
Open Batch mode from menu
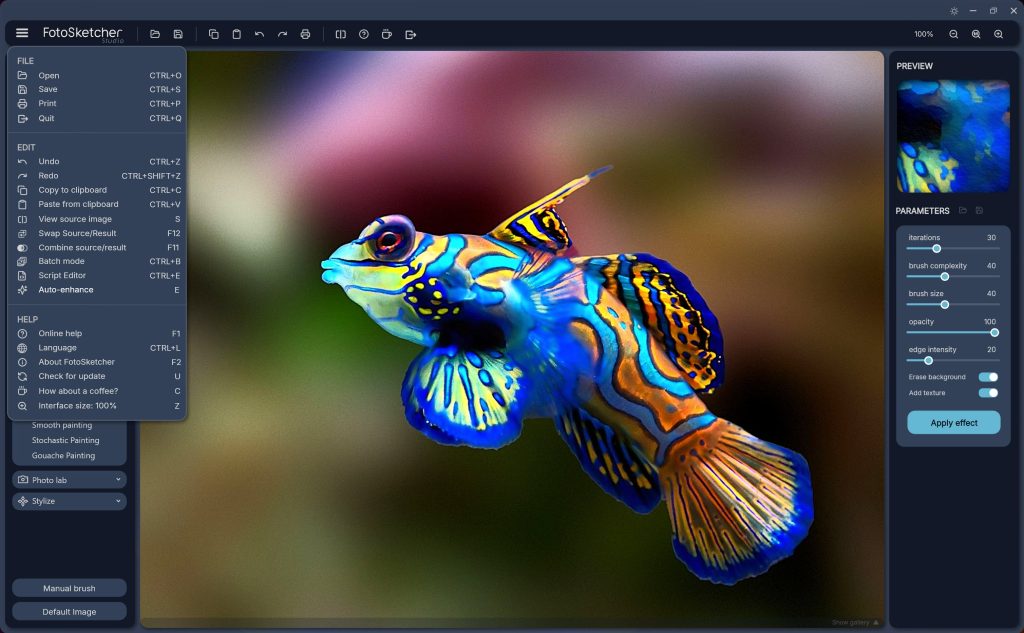(x=98, y=261)
